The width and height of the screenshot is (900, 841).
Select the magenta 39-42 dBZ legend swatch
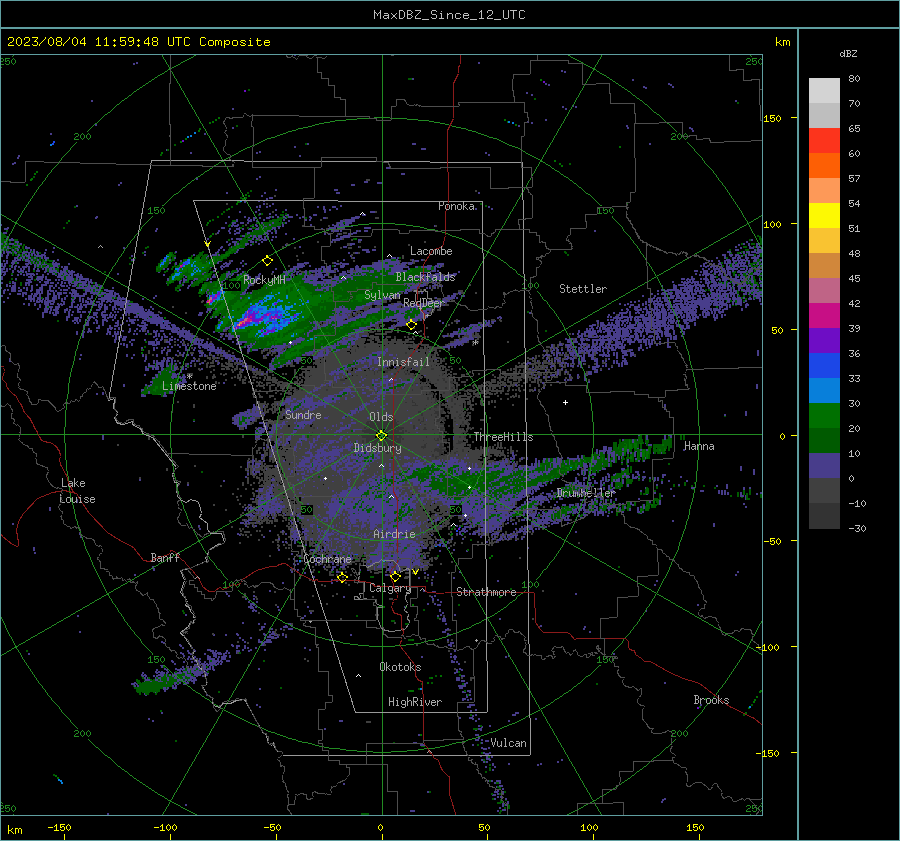point(824,316)
